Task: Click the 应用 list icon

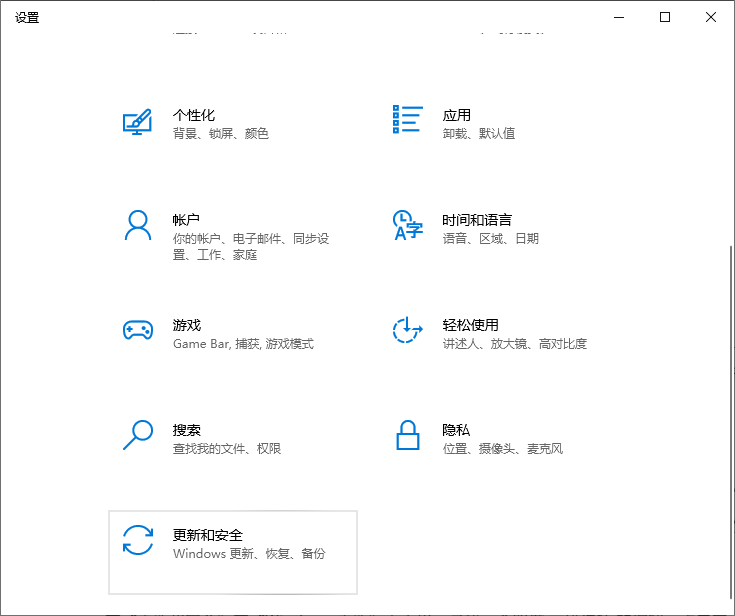Action: pyautogui.click(x=407, y=119)
